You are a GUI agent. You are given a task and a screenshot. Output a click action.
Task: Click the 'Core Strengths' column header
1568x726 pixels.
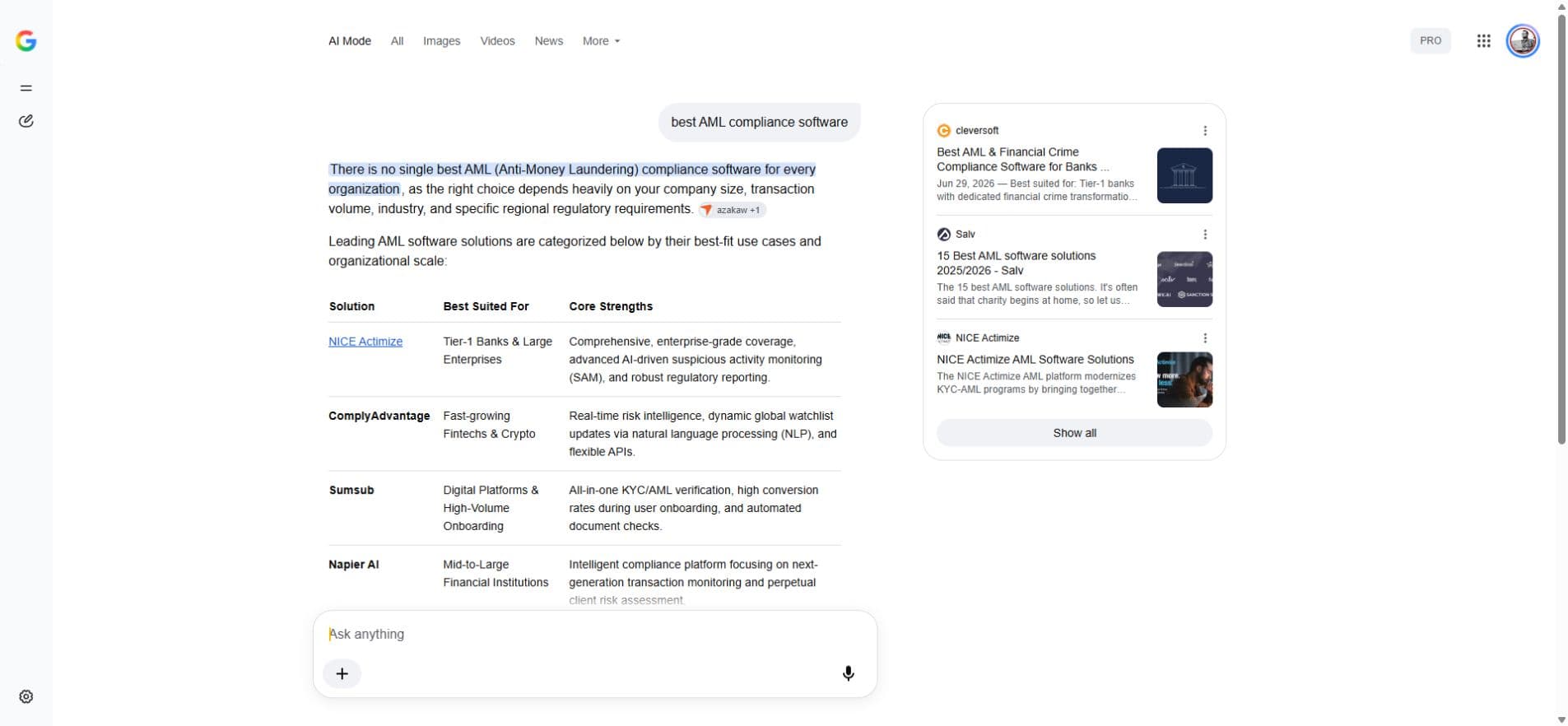tap(610, 306)
